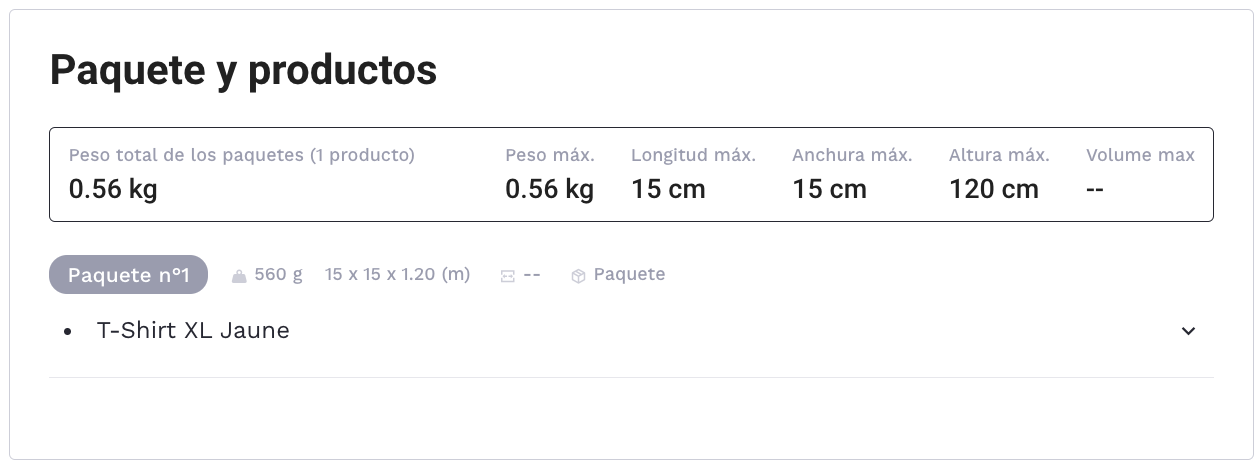This screenshot has width=1258, height=472.
Task: Expand the T-Shirt XL Jaune row chevron
Action: click(1188, 331)
